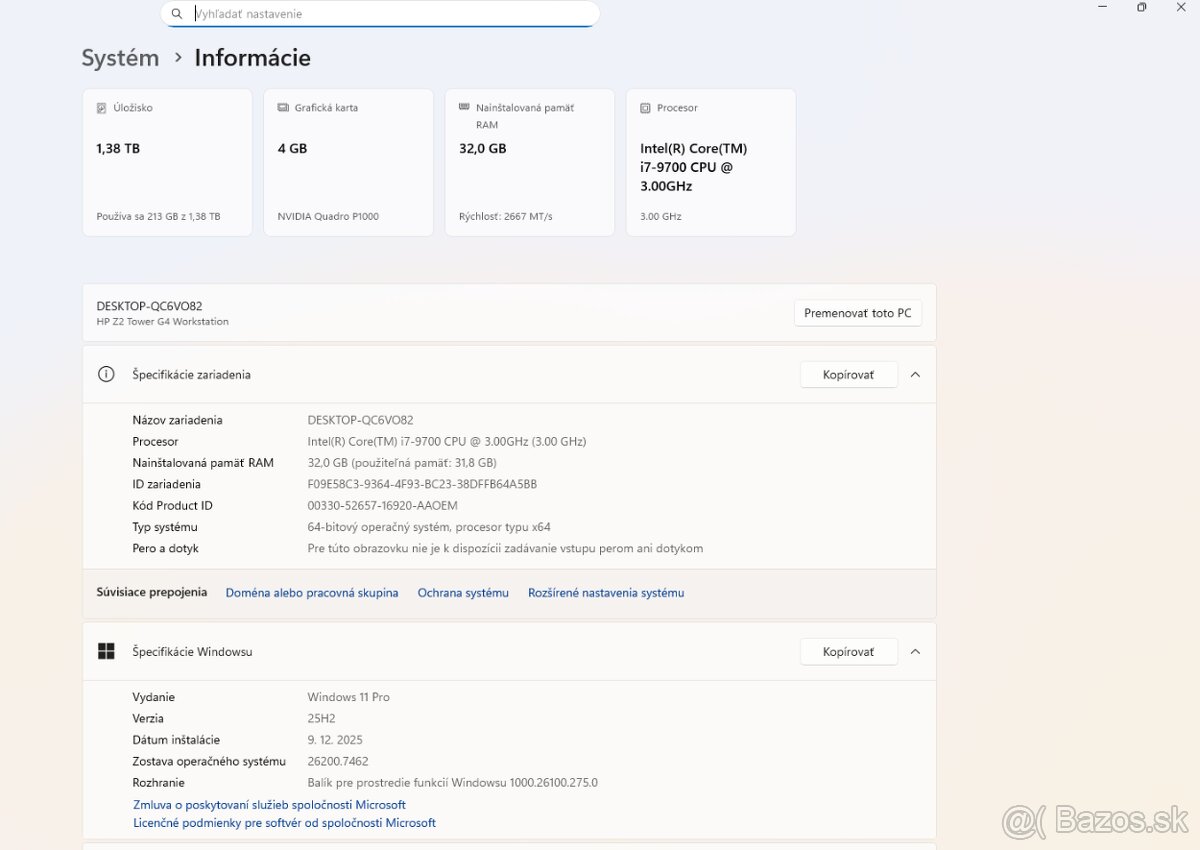The image size is (1200, 850).
Task: Collapse the Špecifikácie Windowsu section
Action: (915, 652)
